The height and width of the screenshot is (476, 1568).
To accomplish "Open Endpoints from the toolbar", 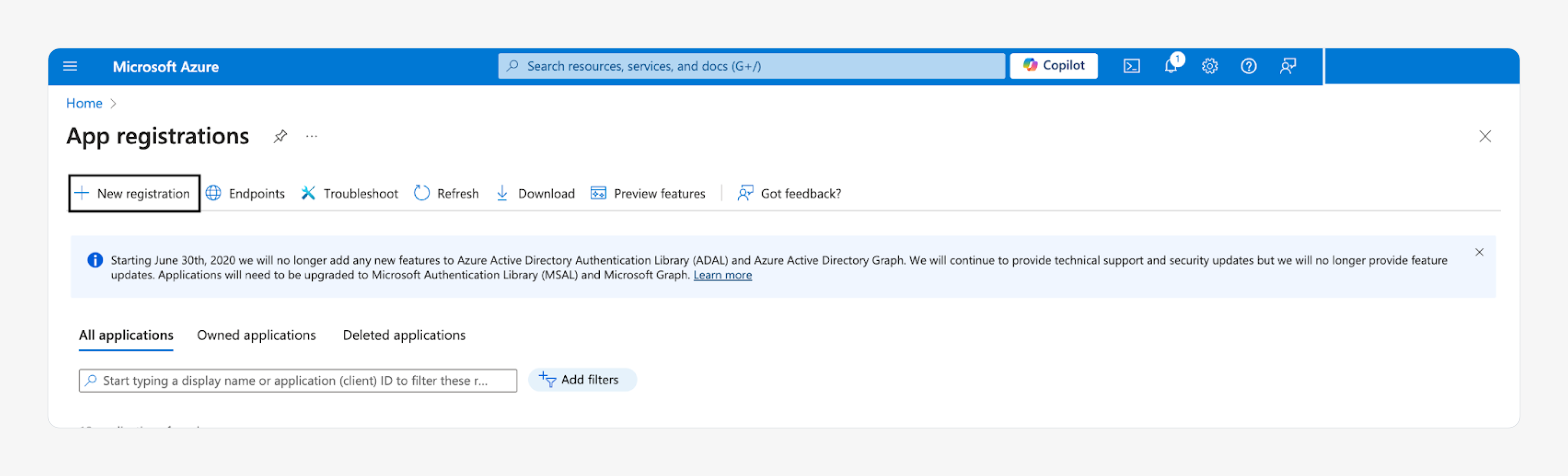I will tap(245, 194).
